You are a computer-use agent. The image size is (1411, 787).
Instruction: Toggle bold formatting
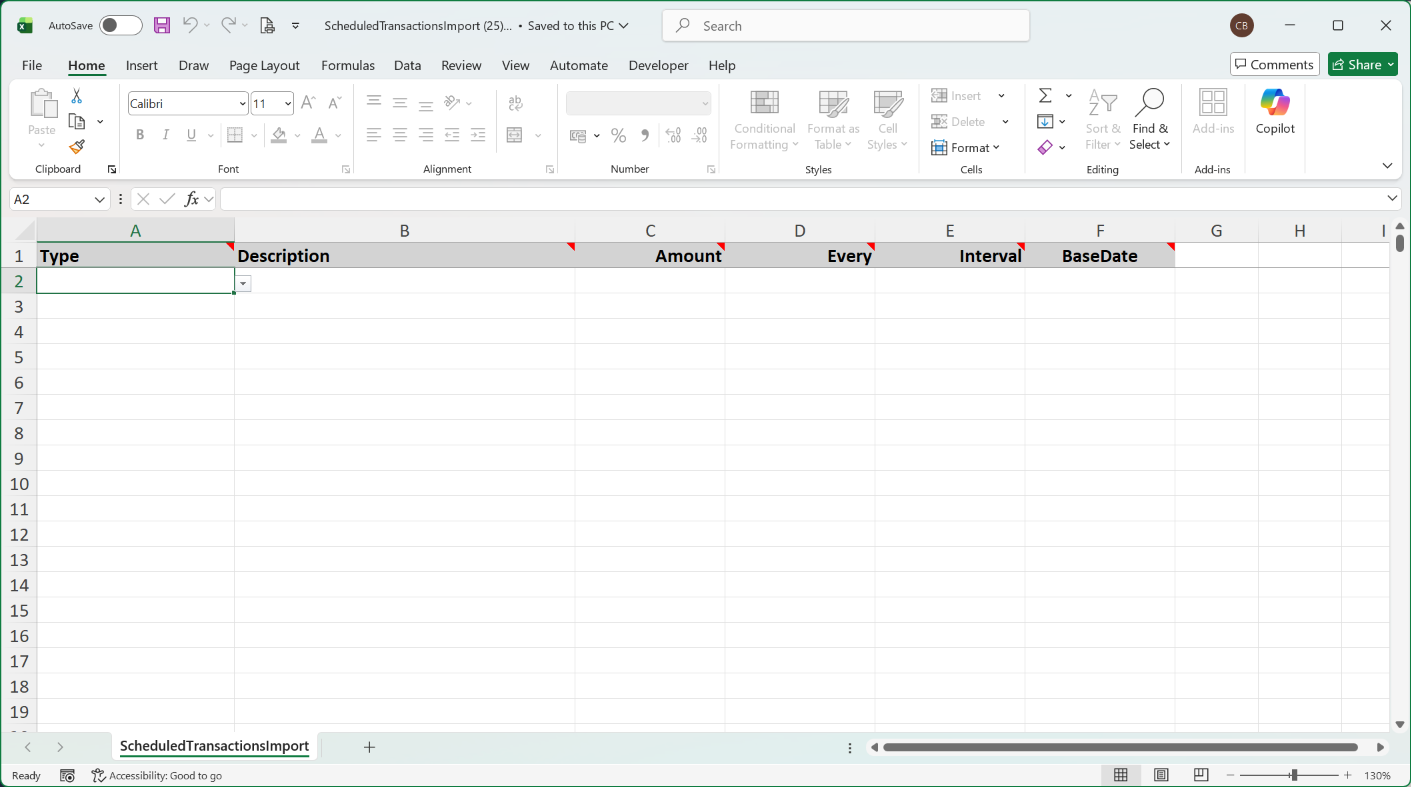[140, 135]
